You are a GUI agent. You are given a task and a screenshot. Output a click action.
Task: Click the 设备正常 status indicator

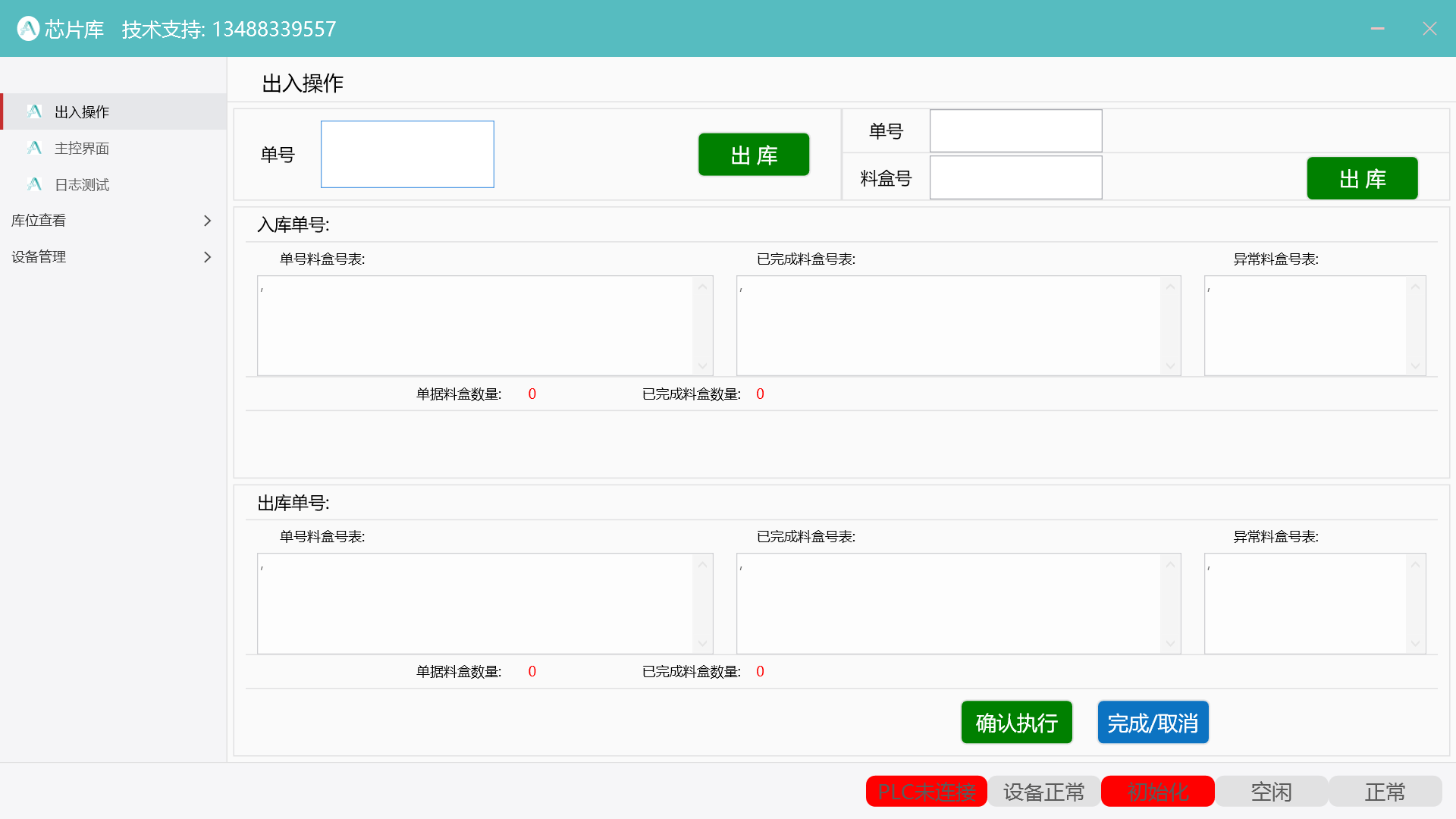(1043, 791)
